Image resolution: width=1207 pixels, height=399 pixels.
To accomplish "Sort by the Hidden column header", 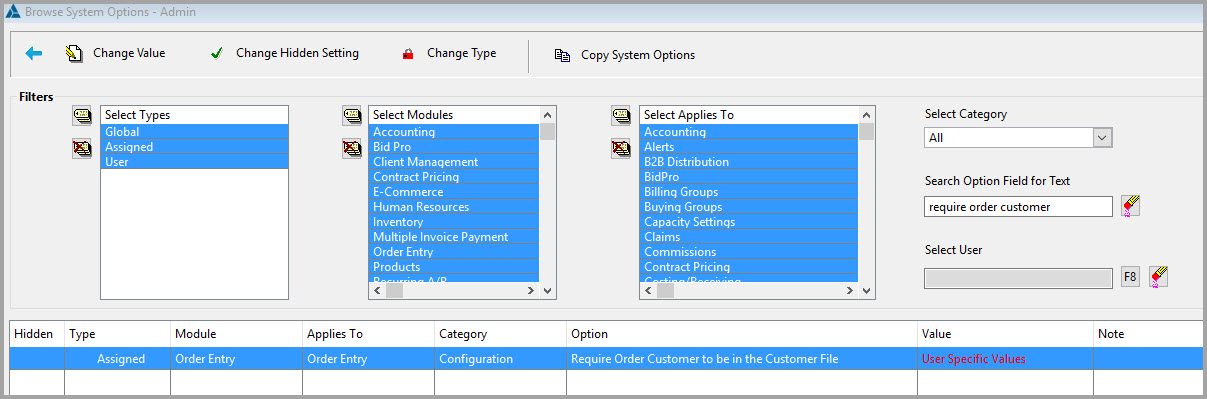I will 37,334.
